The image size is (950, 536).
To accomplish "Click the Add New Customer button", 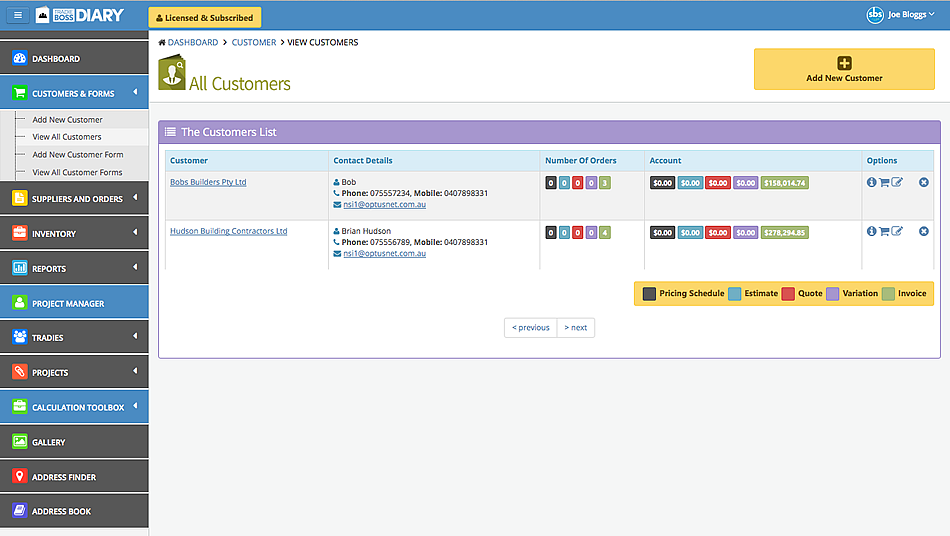I will [844, 70].
